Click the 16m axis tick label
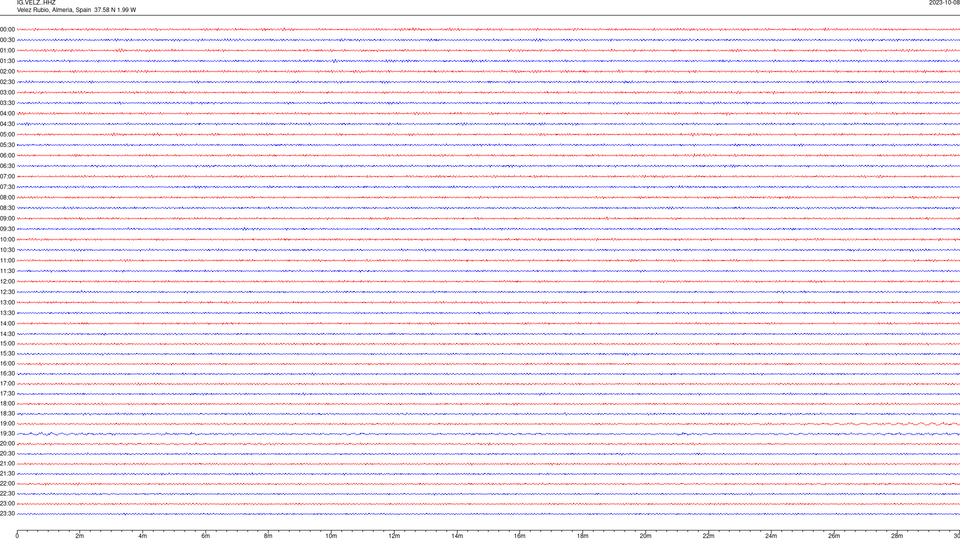This screenshot has width=960, height=540. [520, 536]
